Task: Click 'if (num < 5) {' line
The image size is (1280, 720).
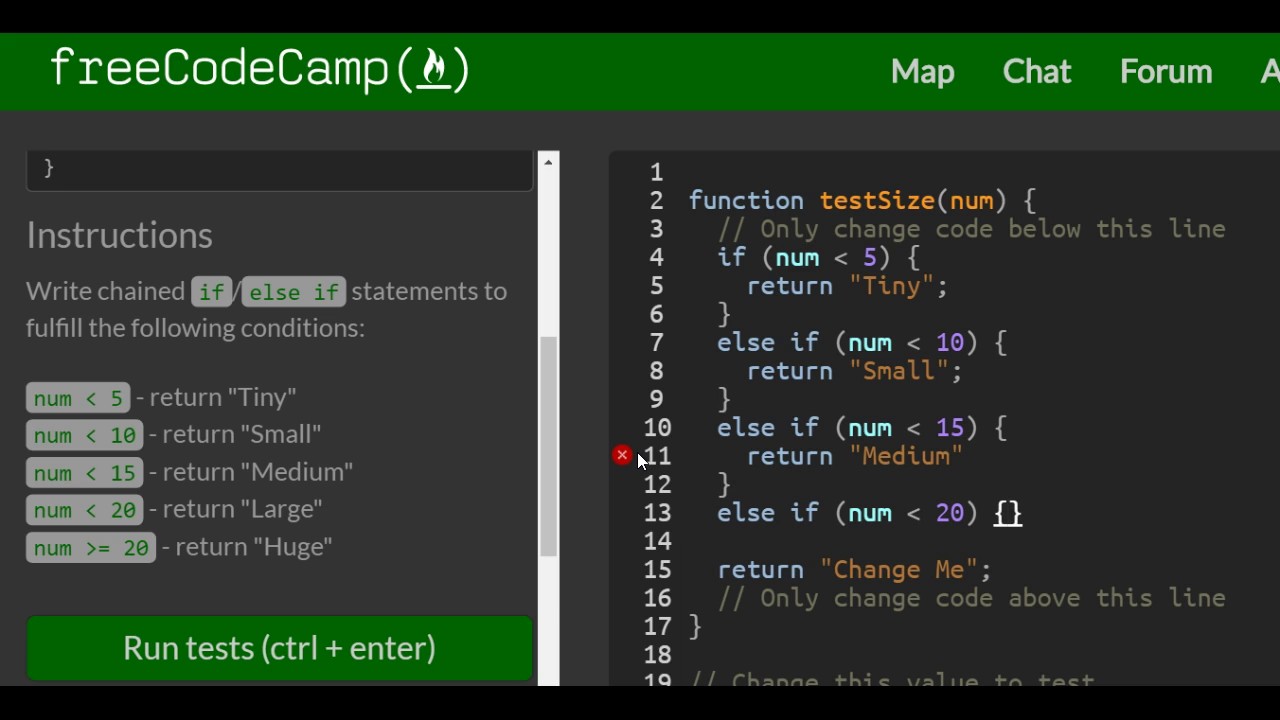Action: point(818,258)
